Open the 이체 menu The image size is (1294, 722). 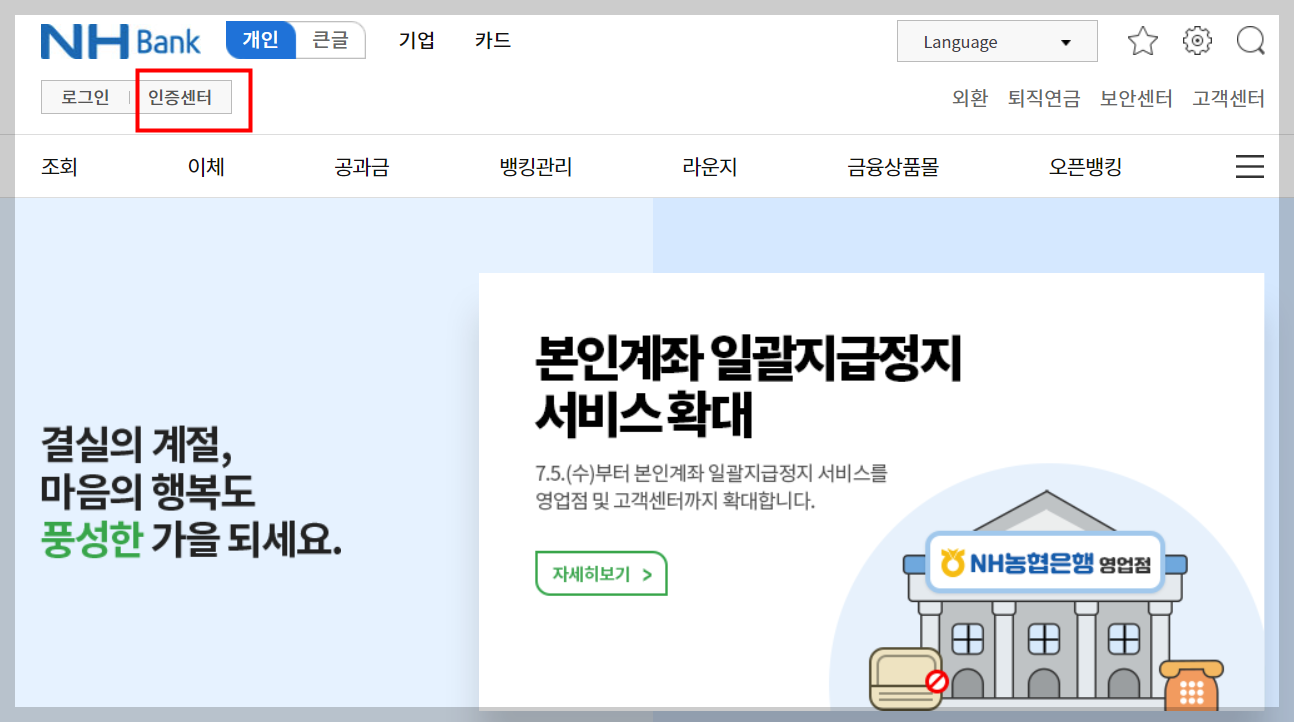[x=206, y=167]
